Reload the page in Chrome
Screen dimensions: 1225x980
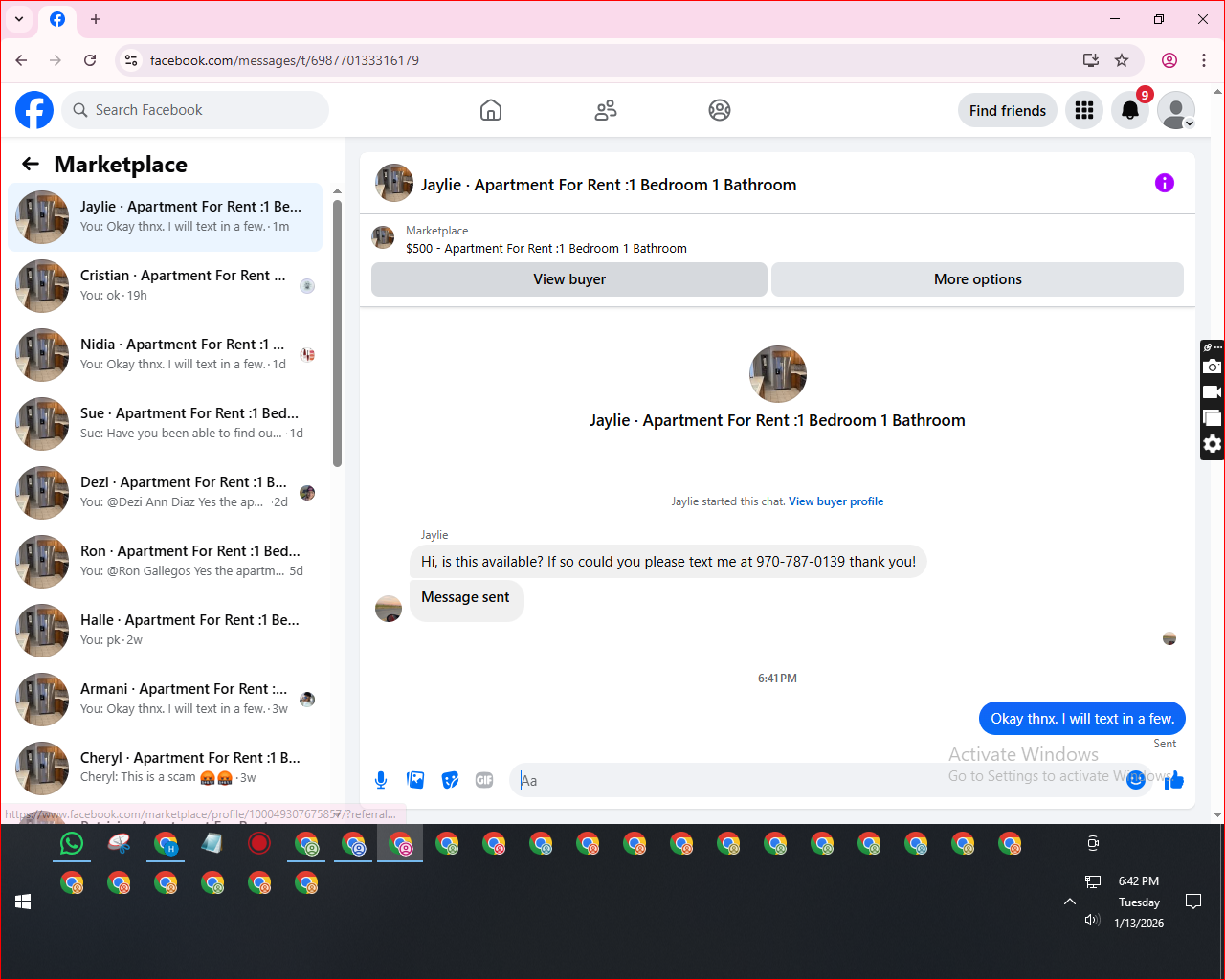coord(90,60)
